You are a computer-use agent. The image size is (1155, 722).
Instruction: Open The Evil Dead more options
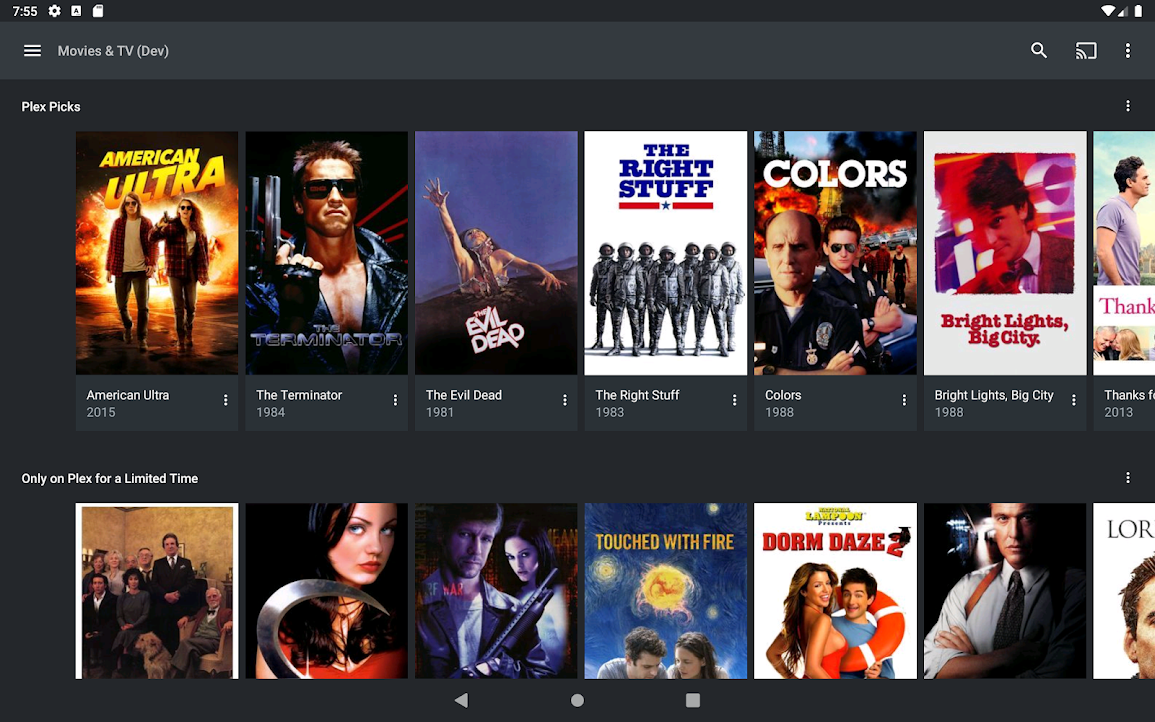coord(565,400)
